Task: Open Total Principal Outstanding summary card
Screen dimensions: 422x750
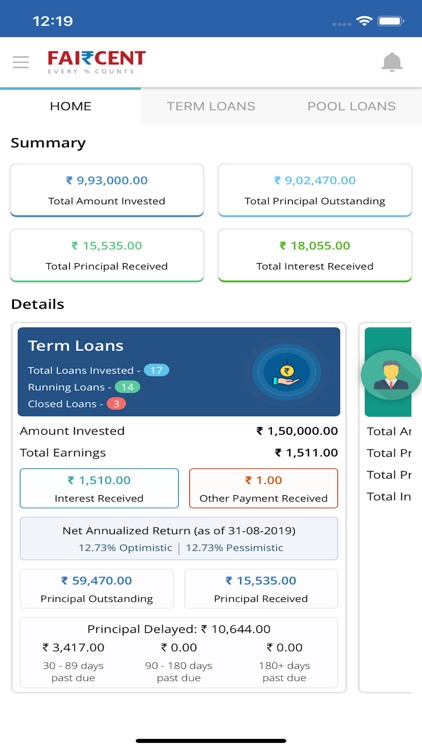Action: (x=315, y=190)
